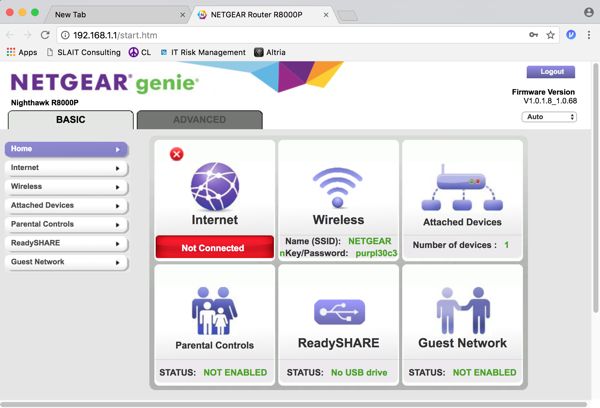Click the back navigation arrow

pyautogui.click(x=10, y=35)
